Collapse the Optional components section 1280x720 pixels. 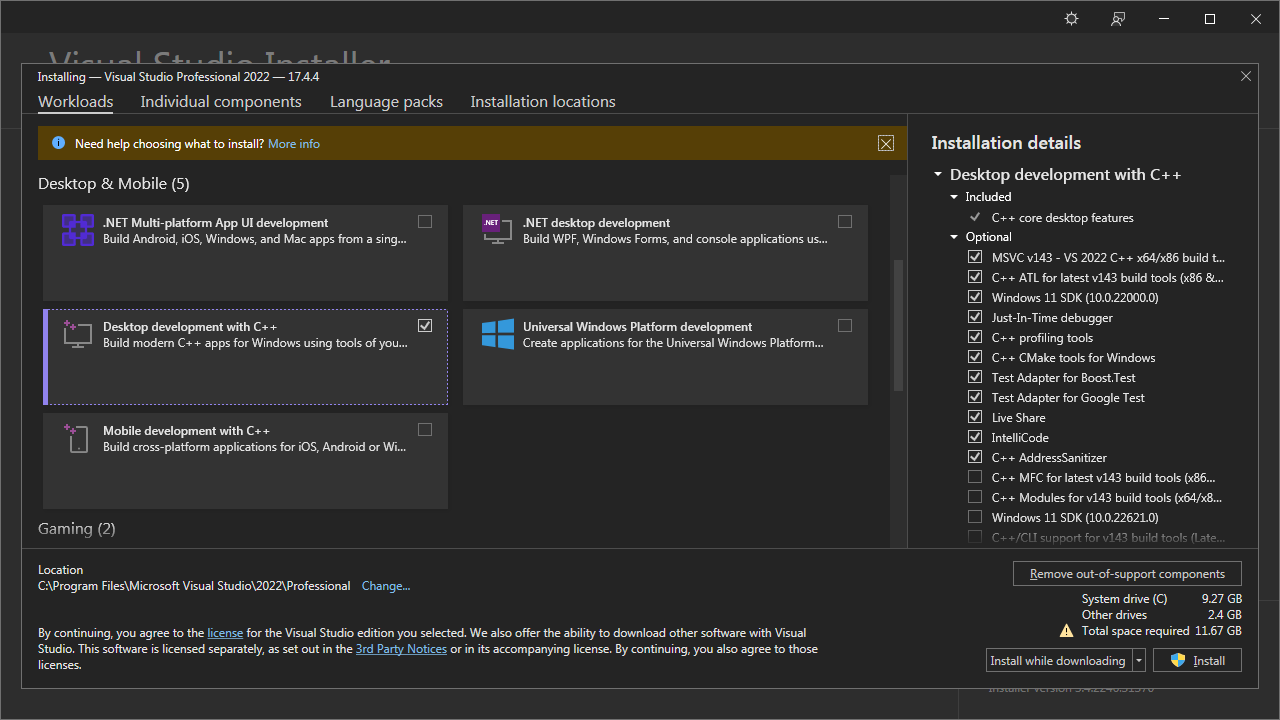pyautogui.click(x=954, y=237)
